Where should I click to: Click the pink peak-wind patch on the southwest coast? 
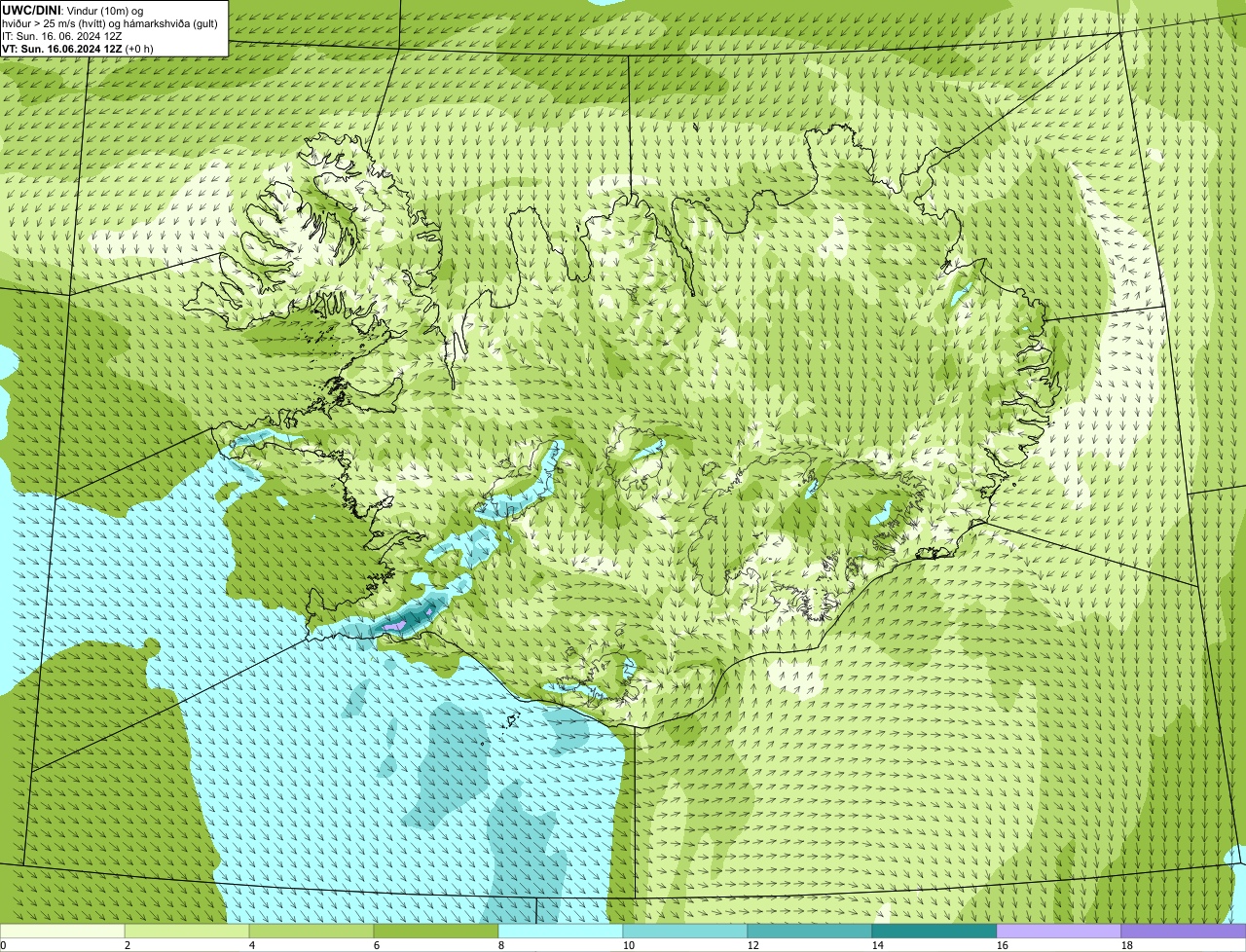393,626
